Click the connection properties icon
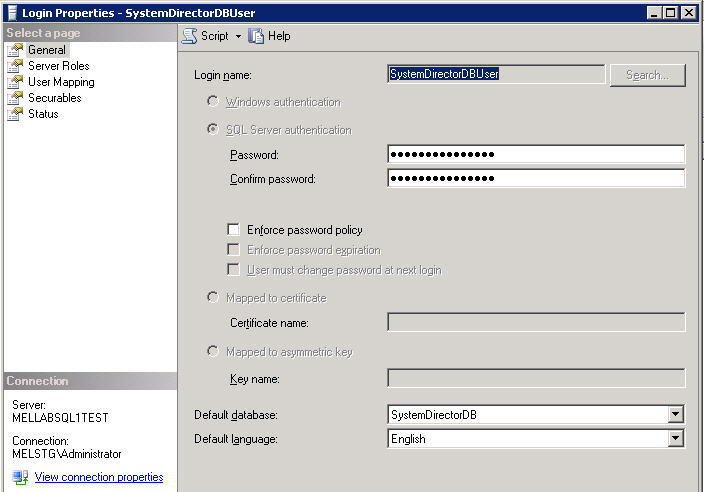The height and width of the screenshot is (492, 704). (x=19, y=477)
